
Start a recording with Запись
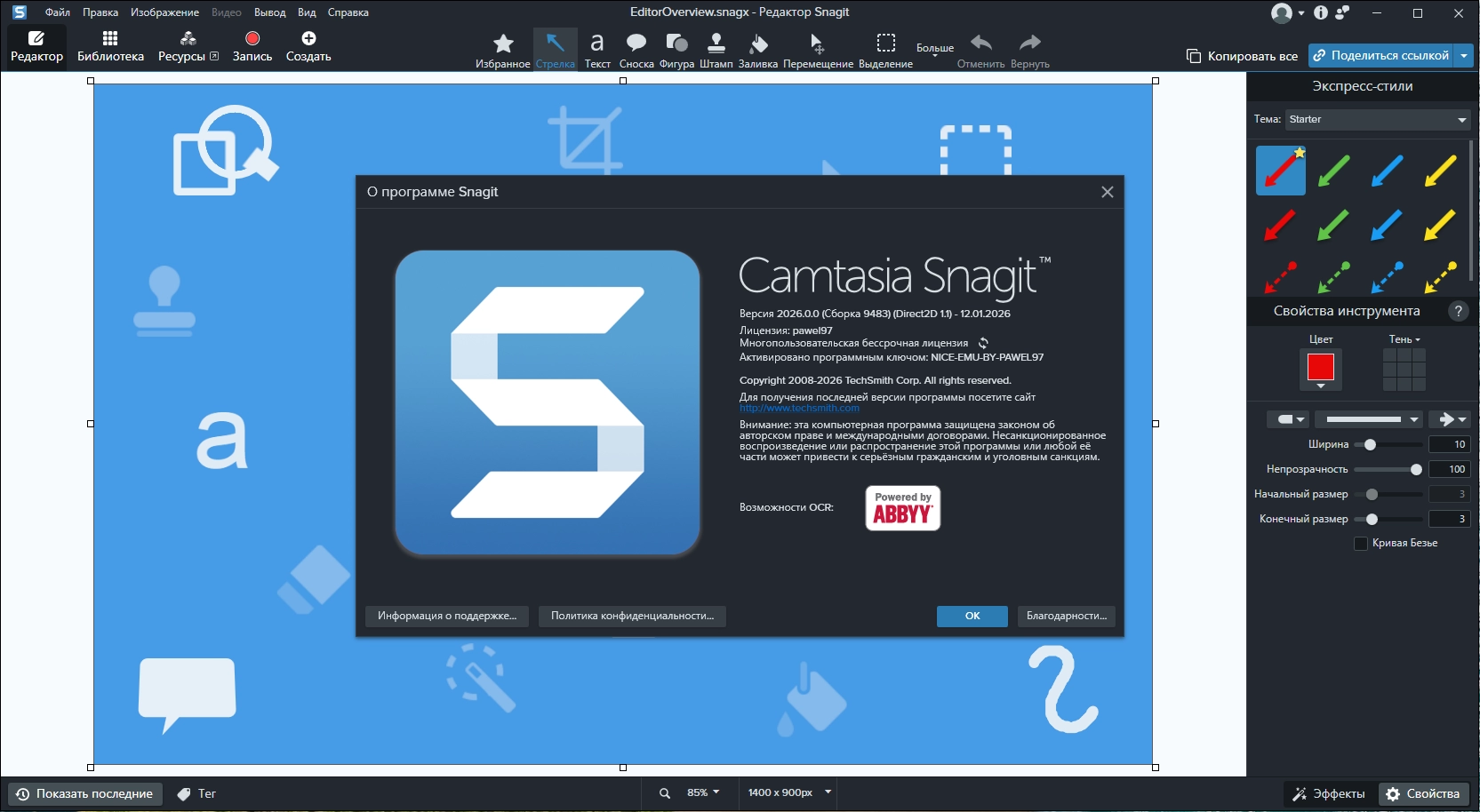pos(252,46)
